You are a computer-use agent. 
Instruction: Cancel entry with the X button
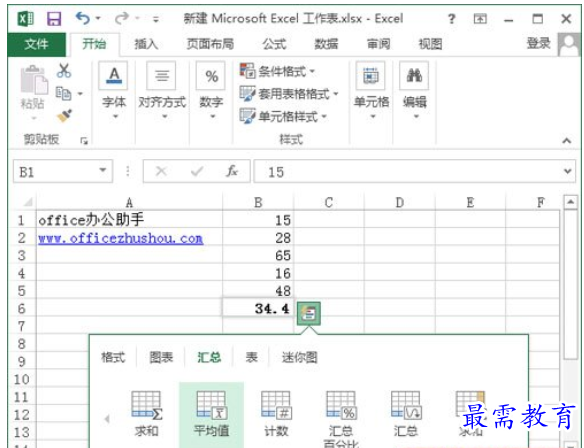[x=161, y=171]
